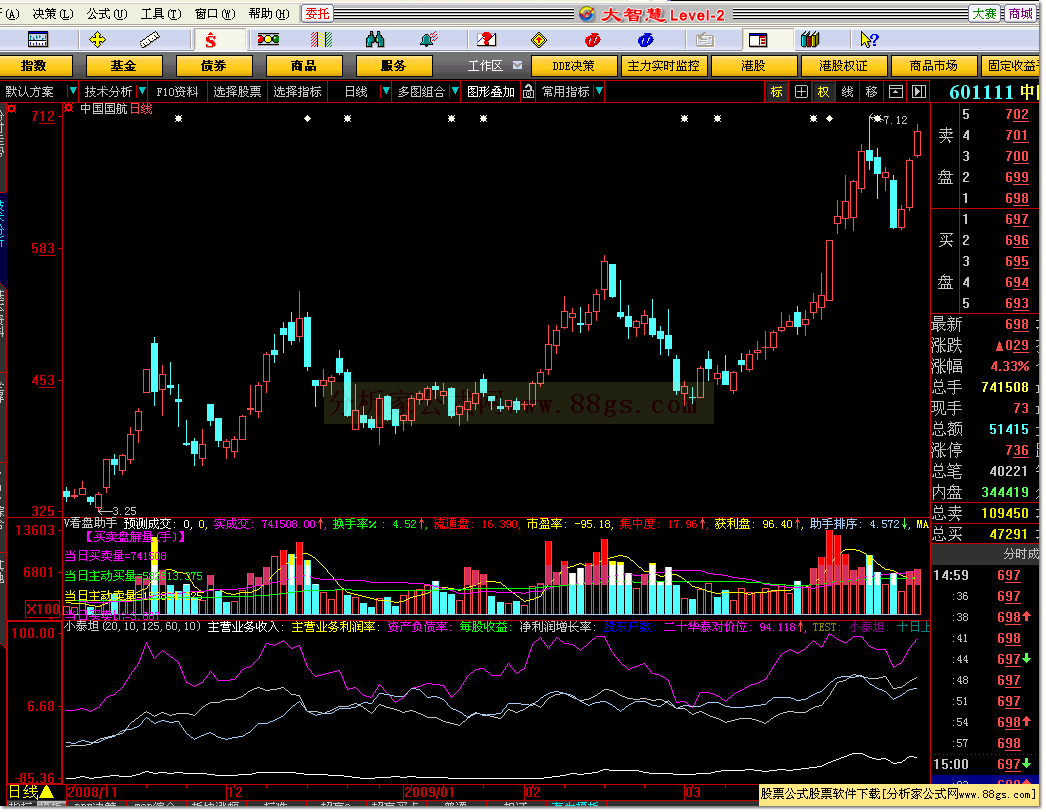This screenshot has height=812, width=1046.
Task: Click the yellow triangle beside 日线 at bottom
Action: click(46, 792)
